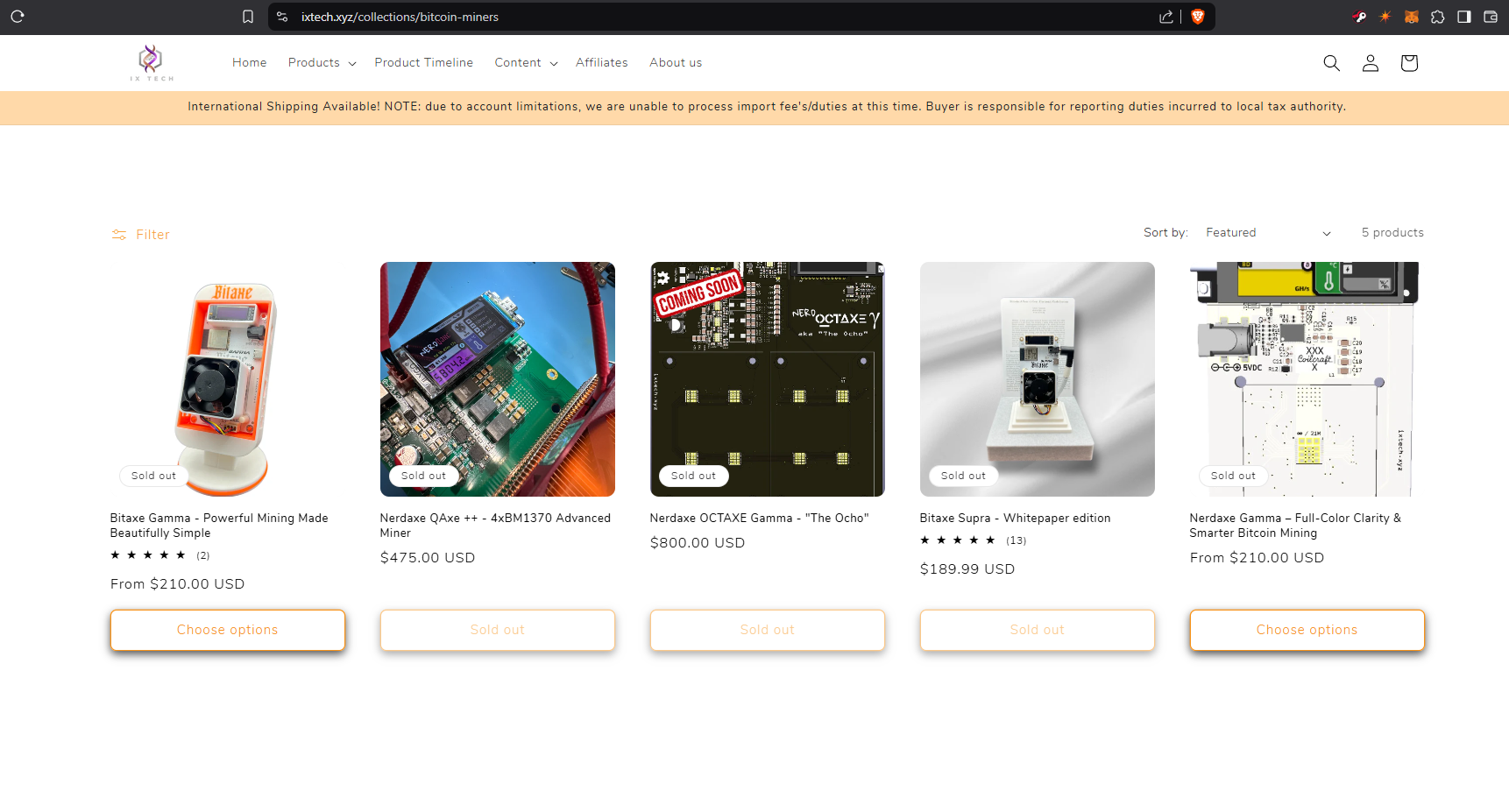
Task: Open the Extensions puzzle piece icon
Action: pyautogui.click(x=1438, y=17)
